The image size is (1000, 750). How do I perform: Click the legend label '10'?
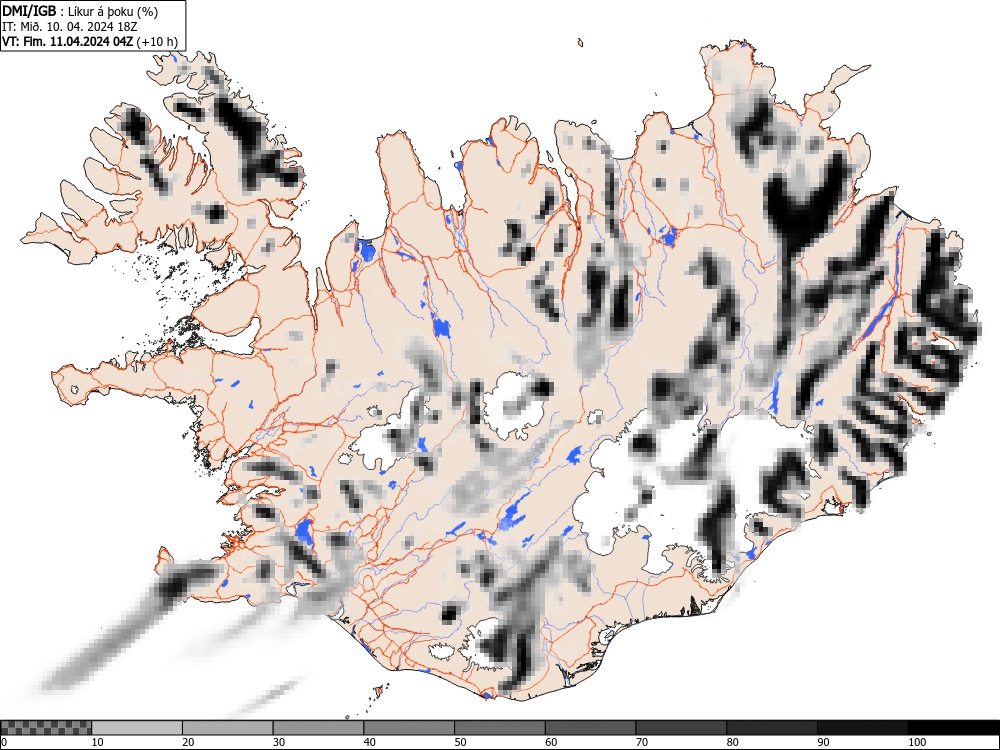coord(98,742)
